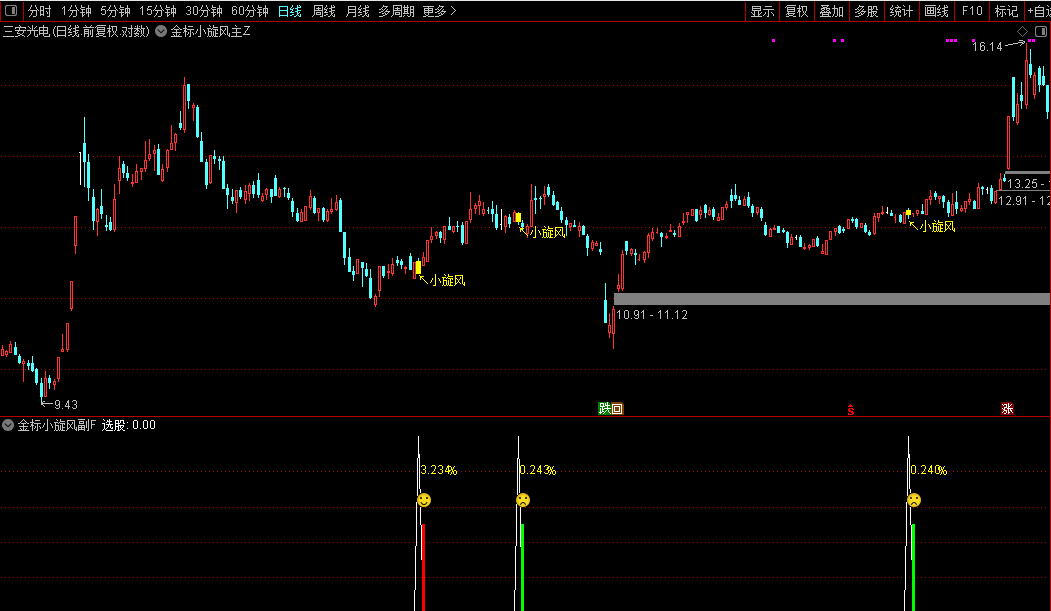Click the red S signal marker

(851, 410)
